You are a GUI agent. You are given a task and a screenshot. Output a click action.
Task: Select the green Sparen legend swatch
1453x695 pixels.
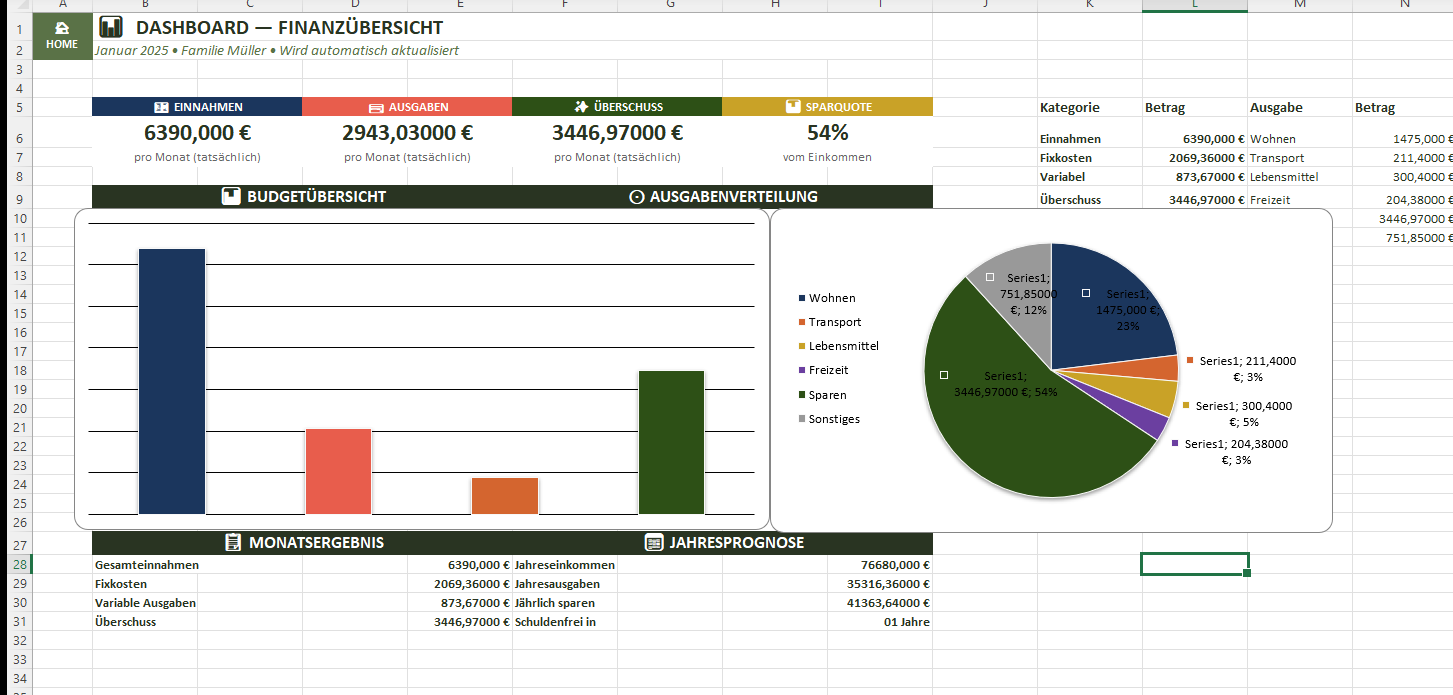802,395
